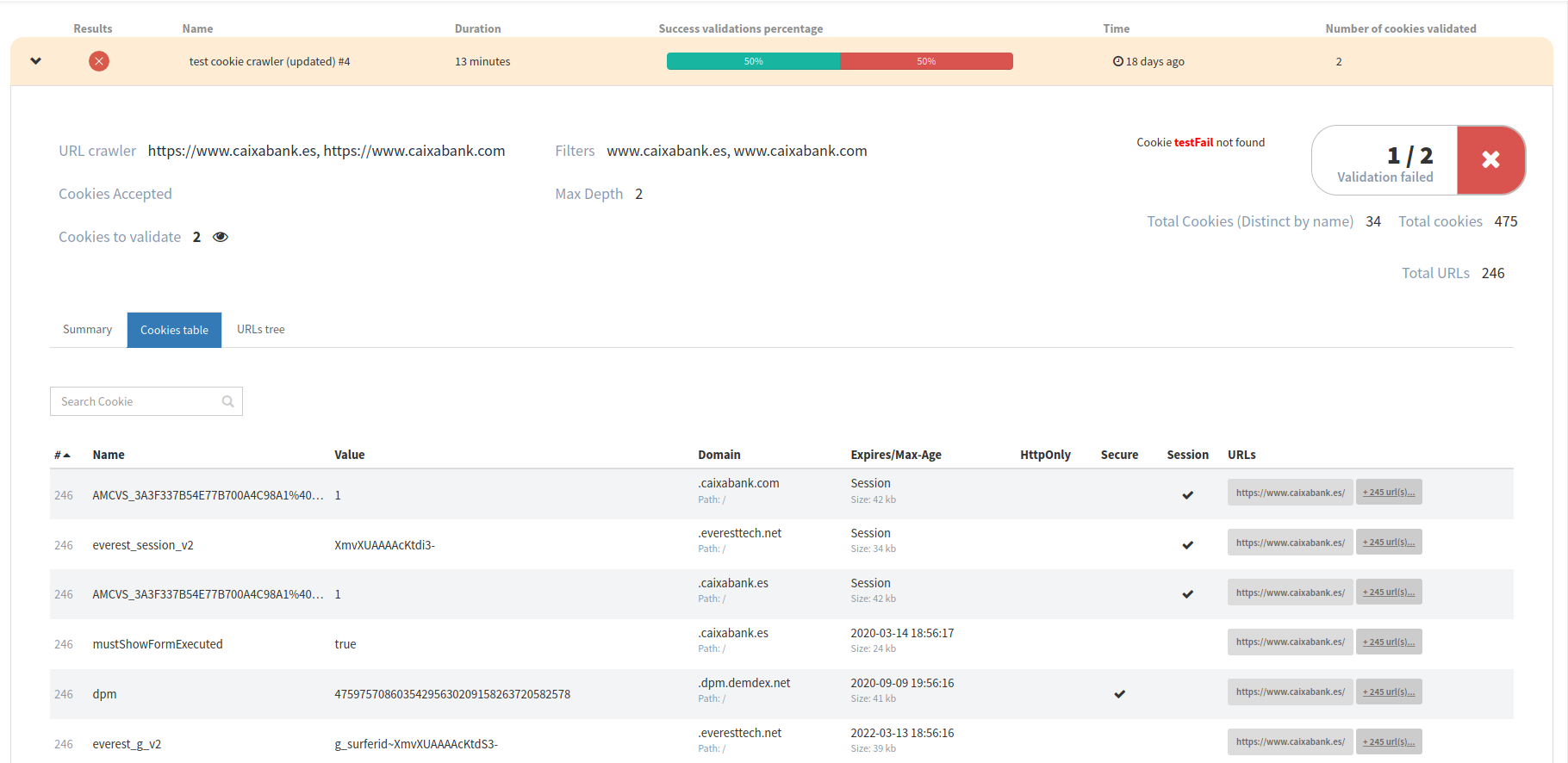Open caixabank.es URL in mustShowFormExecuted row
Image resolution: width=1568 pixels, height=763 pixels.
1291,642
